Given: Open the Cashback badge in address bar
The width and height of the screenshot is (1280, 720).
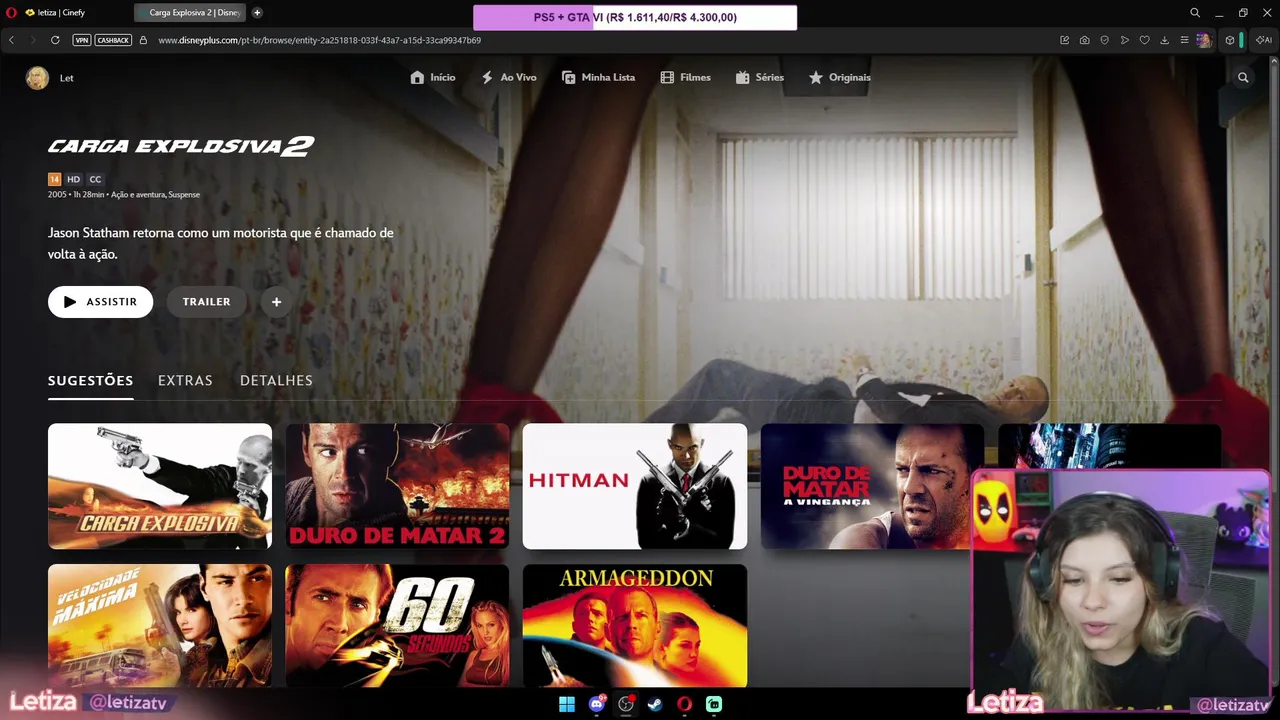Looking at the screenshot, I should [113, 40].
